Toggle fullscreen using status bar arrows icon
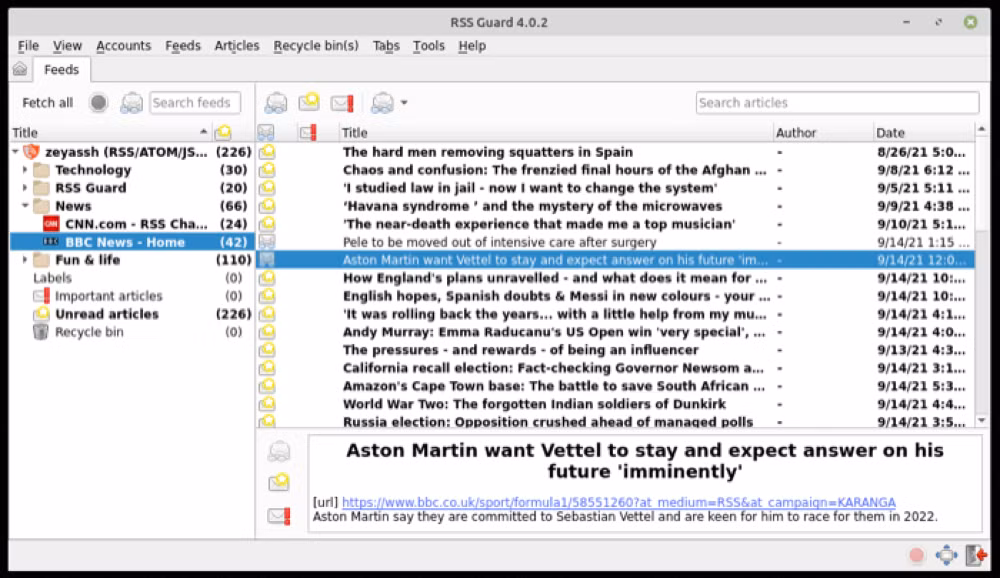The height and width of the screenshot is (578, 1000). (946, 555)
